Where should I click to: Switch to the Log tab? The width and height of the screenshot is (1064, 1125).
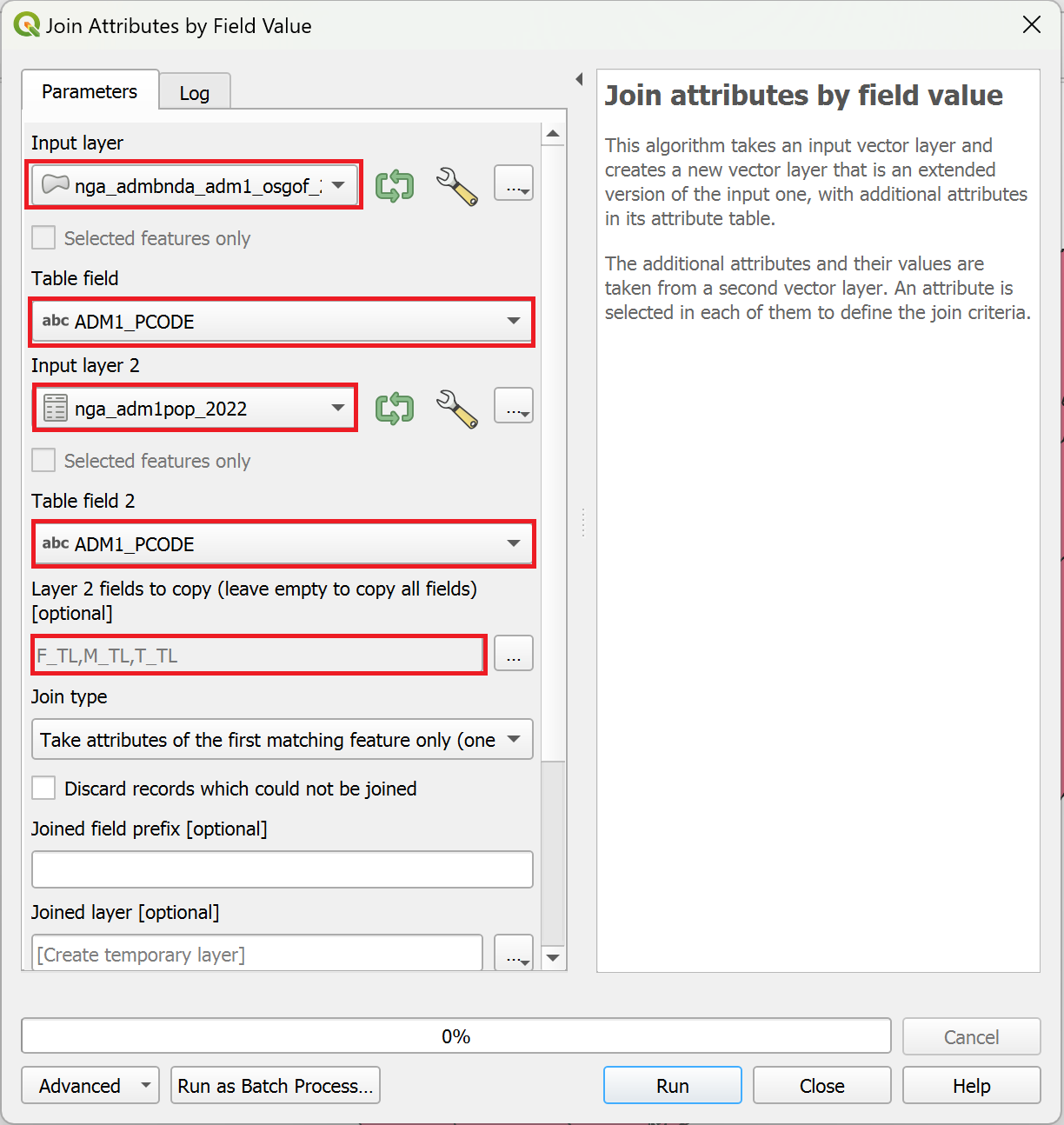coord(195,93)
